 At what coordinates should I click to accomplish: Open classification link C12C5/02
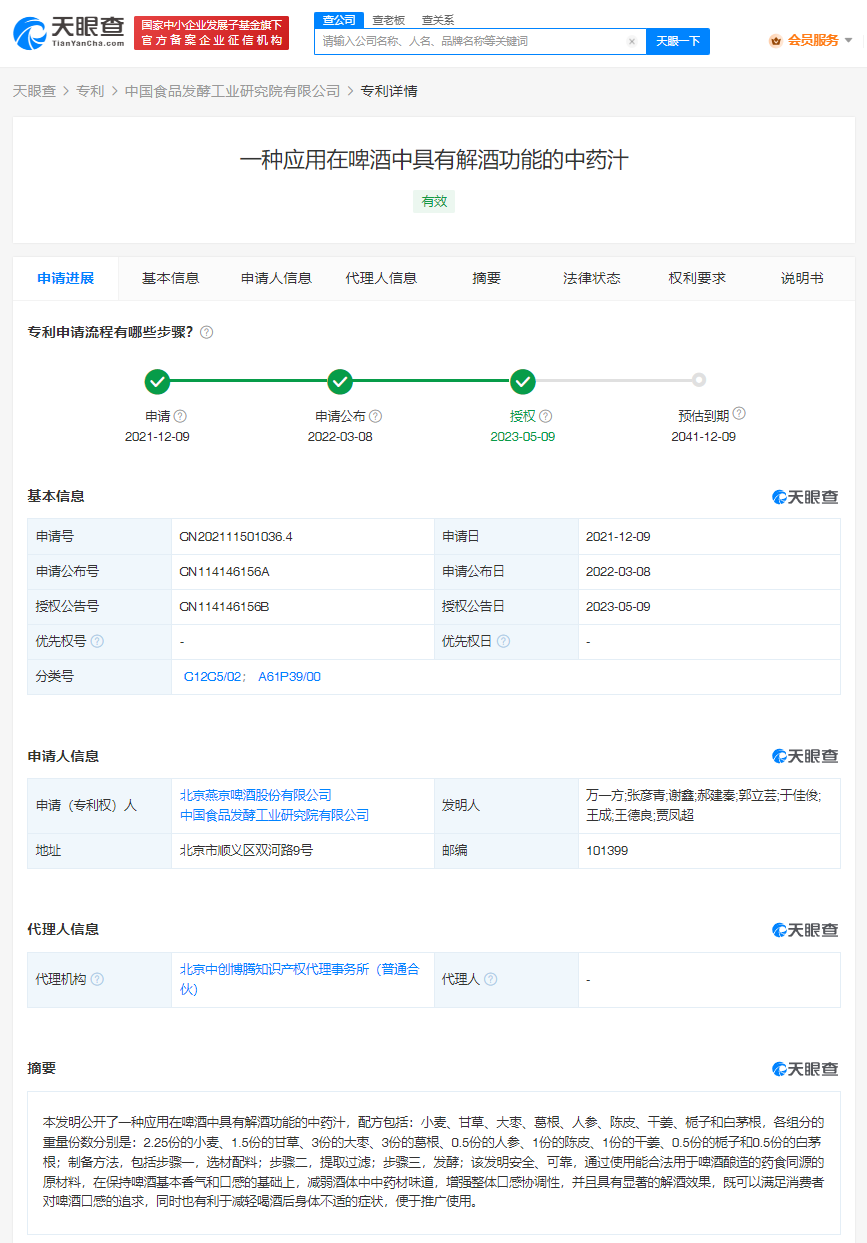[x=213, y=677]
